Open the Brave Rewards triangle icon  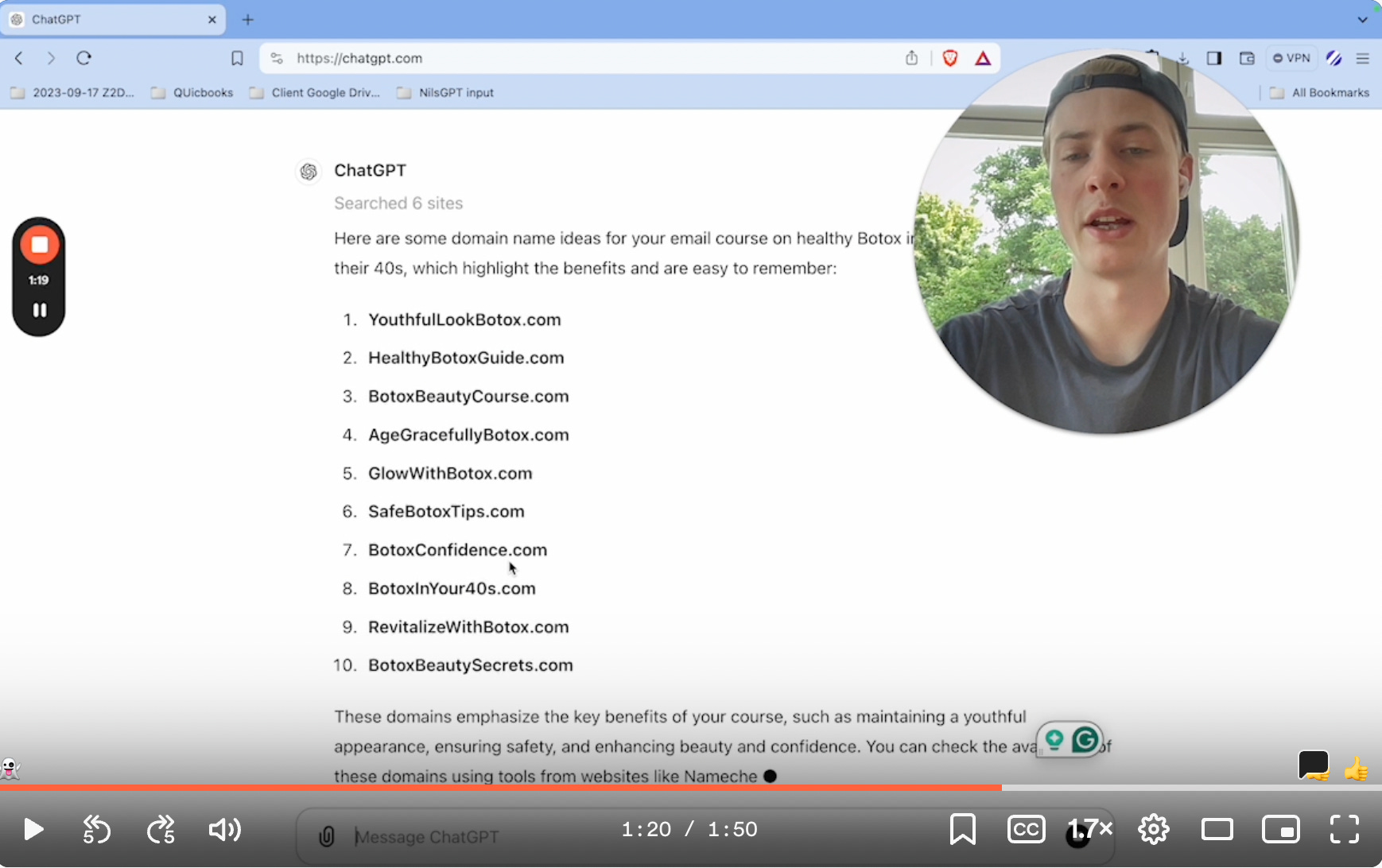pyautogui.click(x=983, y=58)
